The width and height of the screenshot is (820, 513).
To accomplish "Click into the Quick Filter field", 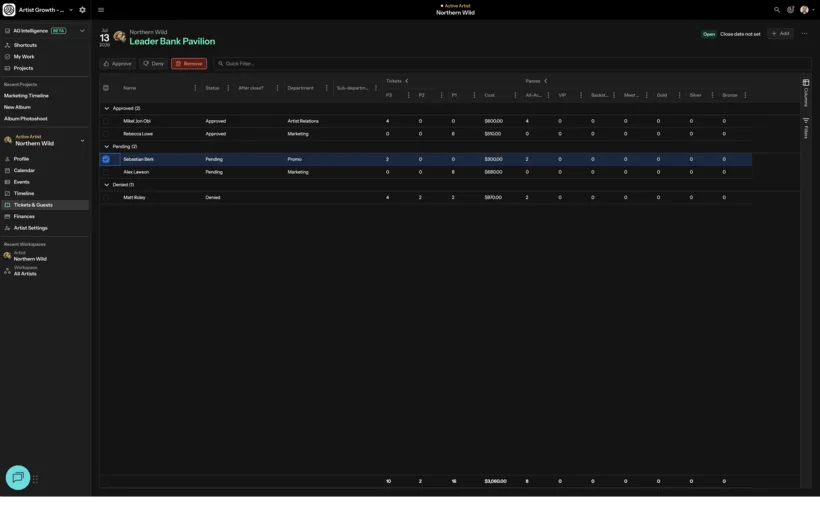I will 511,64.
